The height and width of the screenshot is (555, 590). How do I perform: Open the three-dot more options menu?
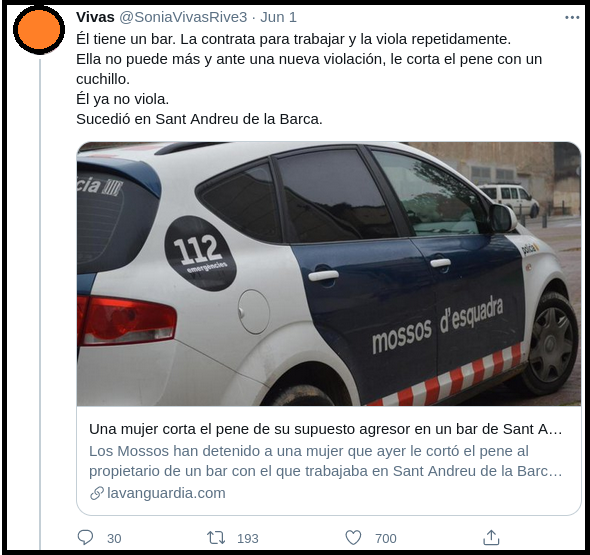572,17
